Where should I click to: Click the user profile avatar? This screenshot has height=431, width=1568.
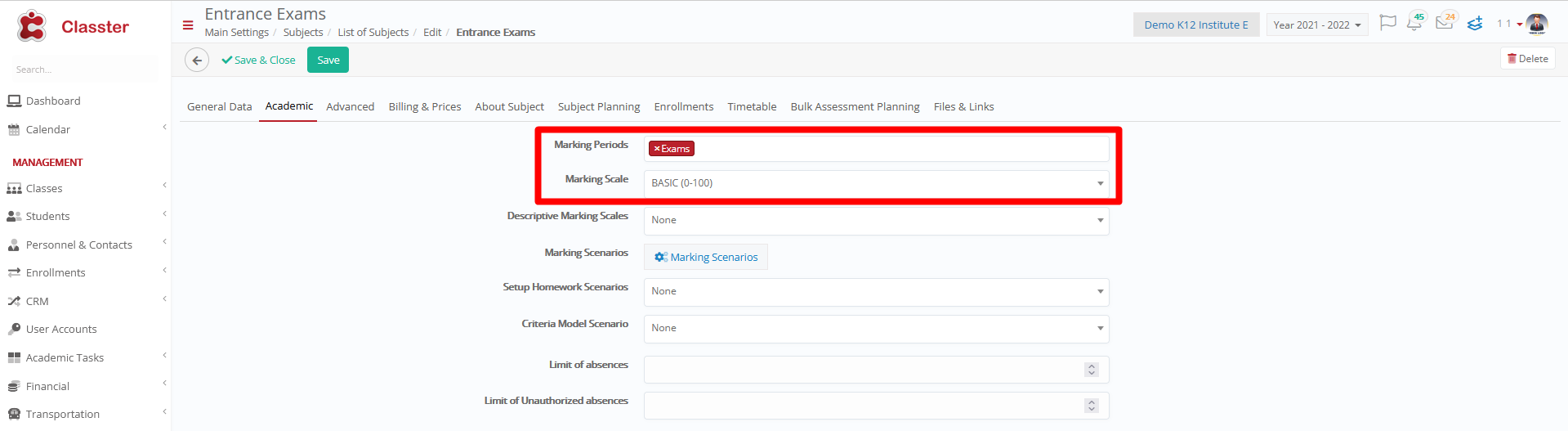pyautogui.click(x=1537, y=24)
